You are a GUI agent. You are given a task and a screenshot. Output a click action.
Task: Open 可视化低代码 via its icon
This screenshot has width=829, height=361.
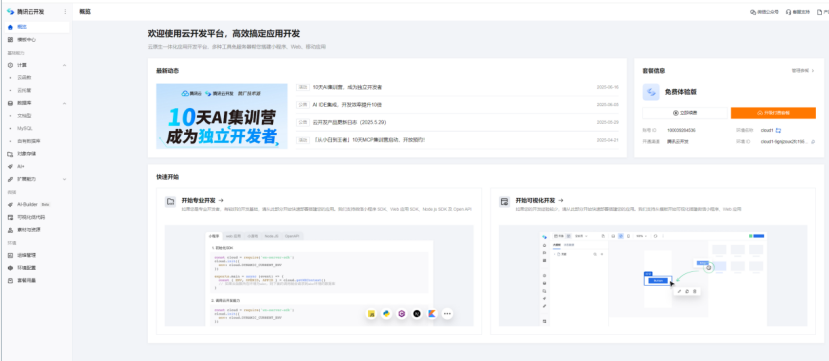click(11, 217)
